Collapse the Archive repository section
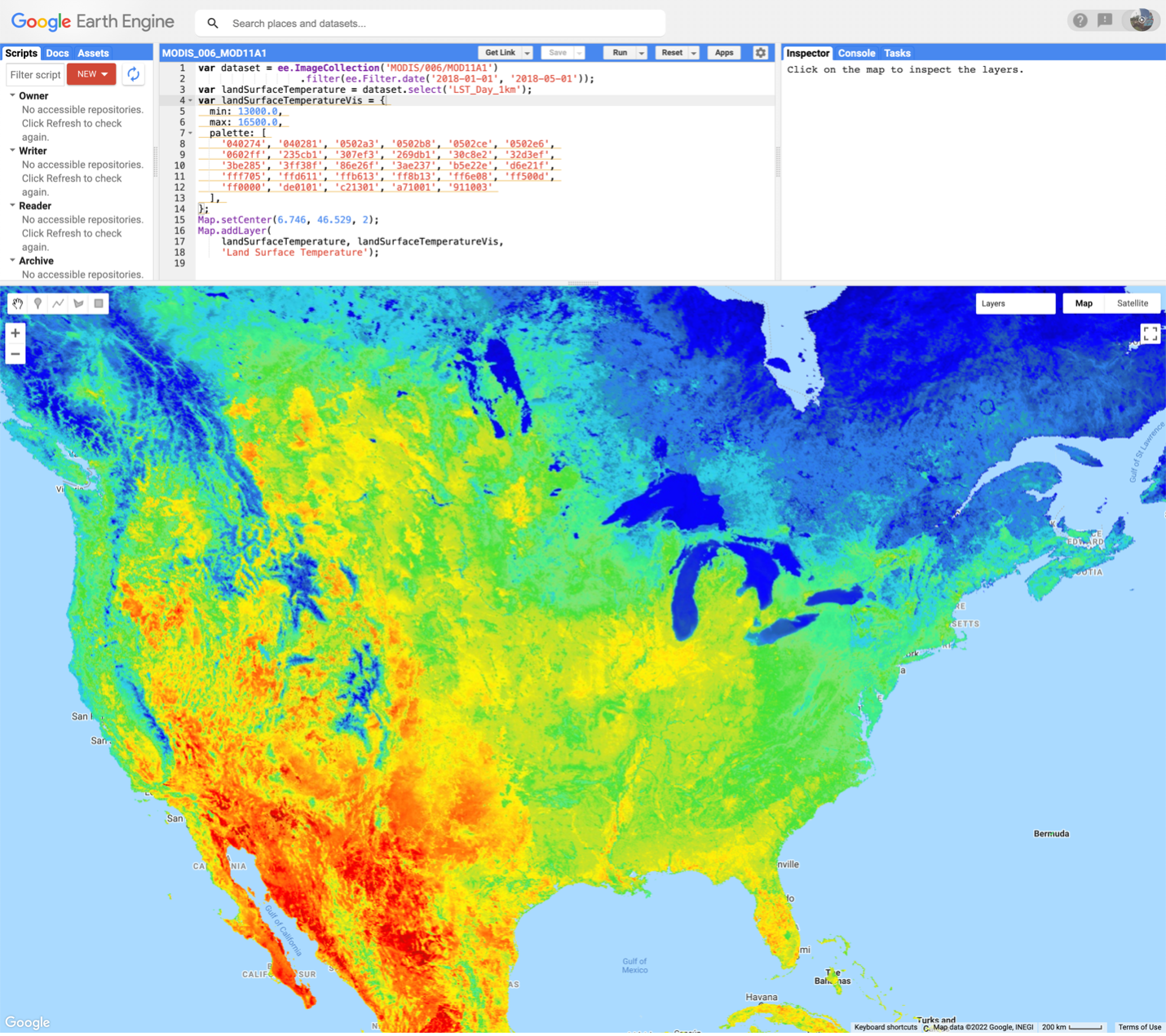 click(12, 260)
